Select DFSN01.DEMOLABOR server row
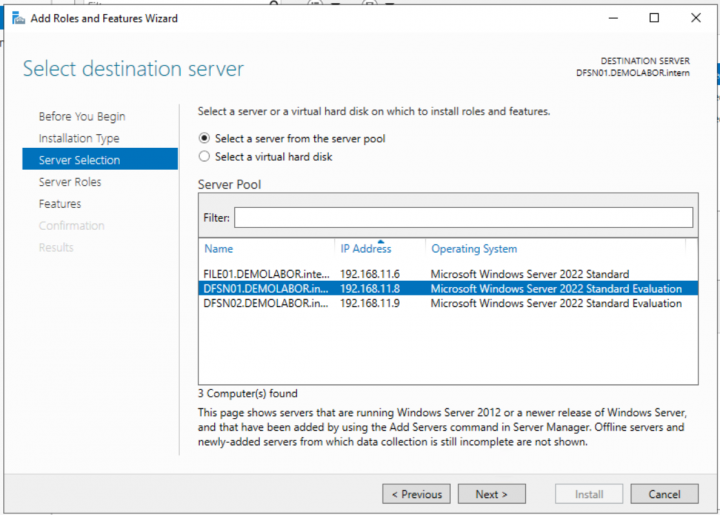 tap(264, 289)
